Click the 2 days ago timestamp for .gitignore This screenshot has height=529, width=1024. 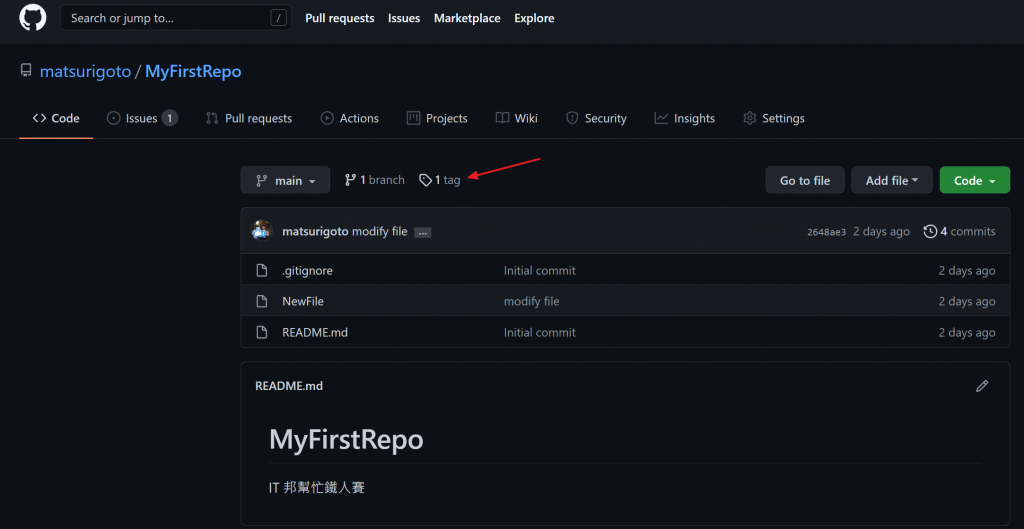(967, 270)
